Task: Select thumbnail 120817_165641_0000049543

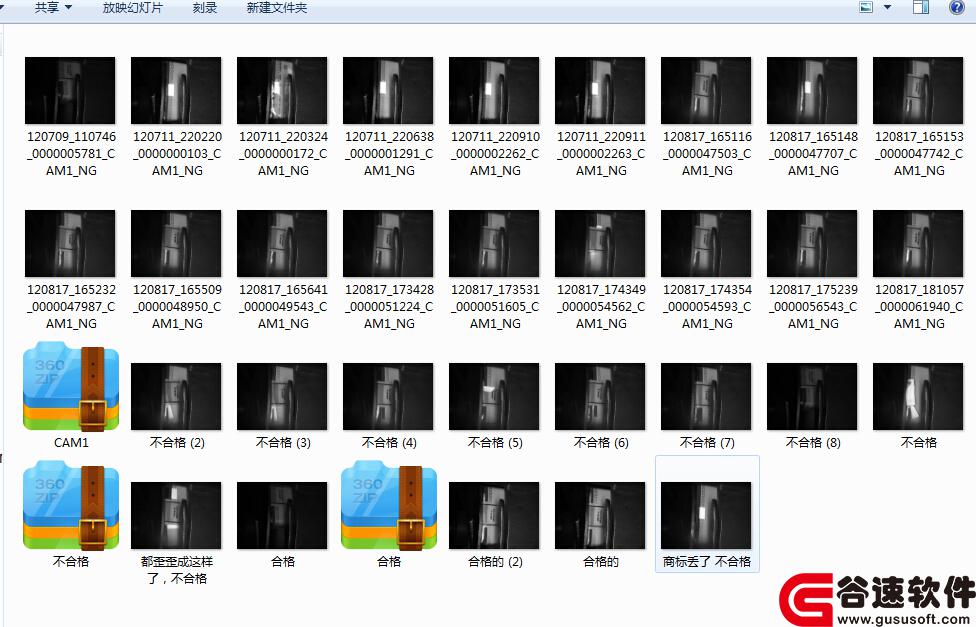Action: point(282,243)
